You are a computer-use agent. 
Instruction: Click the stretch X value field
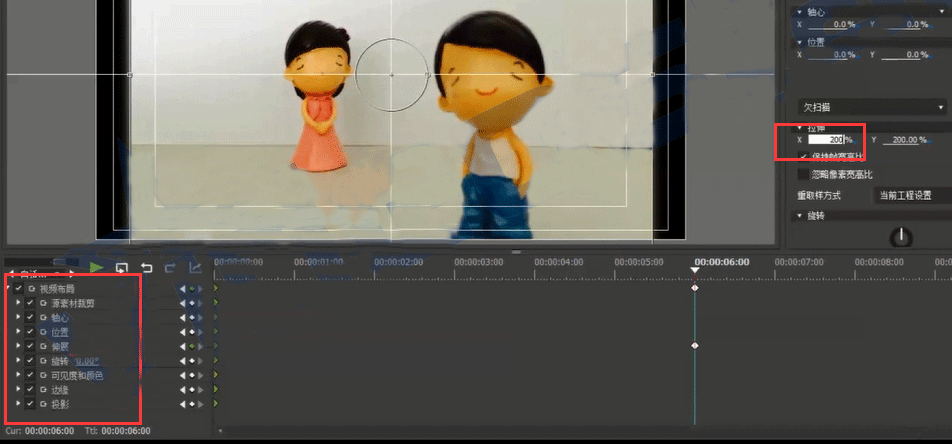pyautogui.click(x=827, y=140)
